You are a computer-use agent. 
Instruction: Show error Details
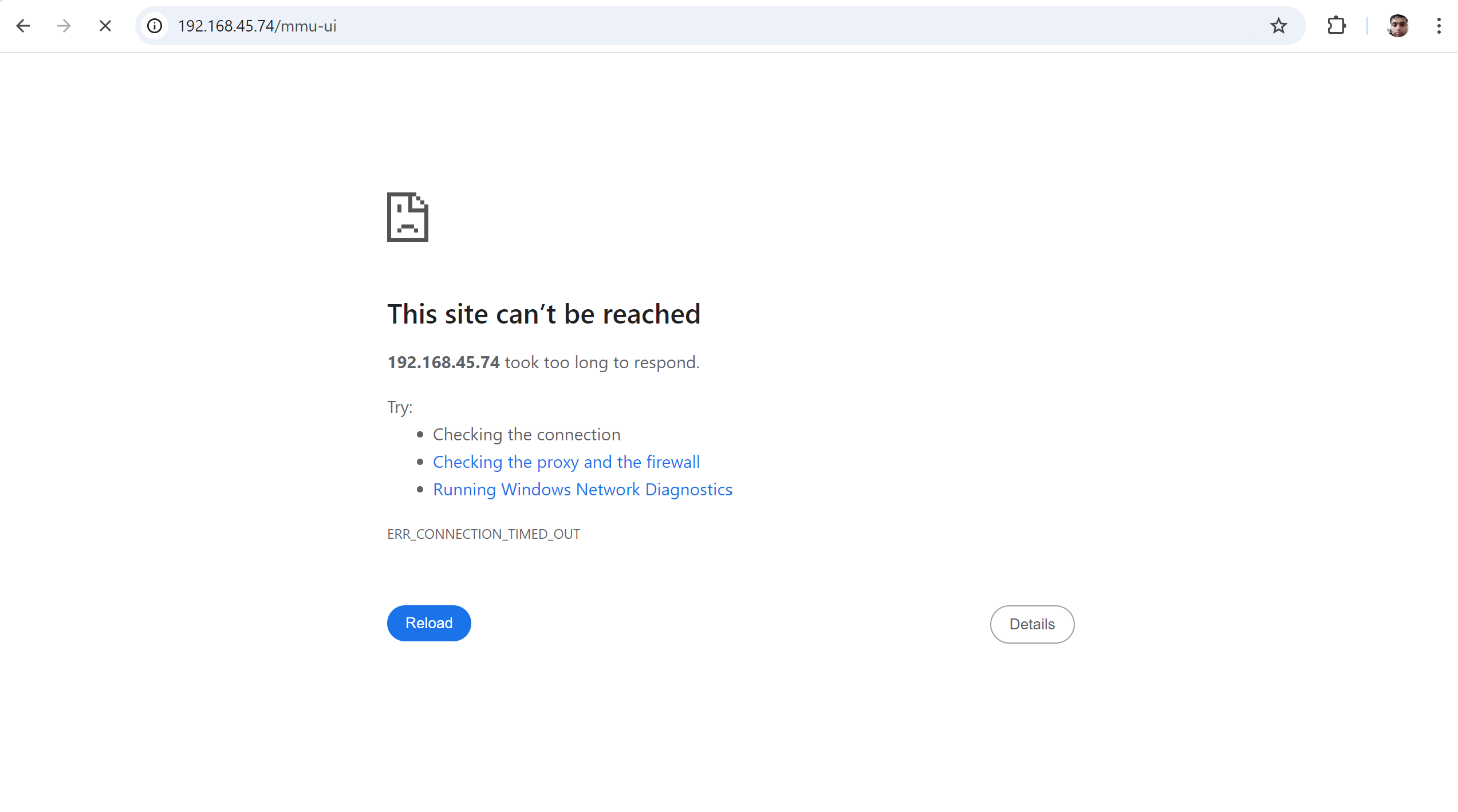coord(1032,624)
